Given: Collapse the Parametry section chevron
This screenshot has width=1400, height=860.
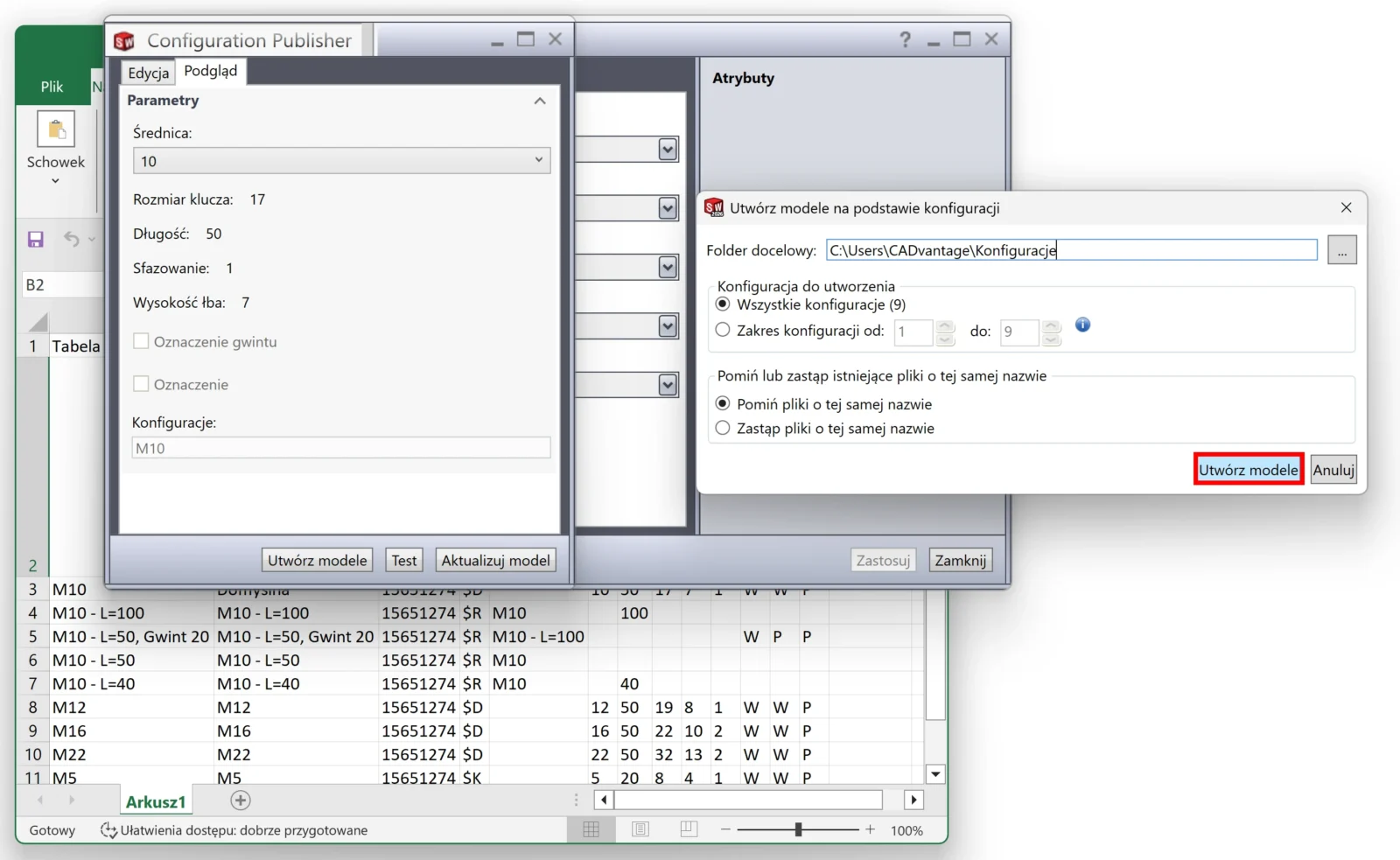Looking at the screenshot, I should tap(540, 101).
